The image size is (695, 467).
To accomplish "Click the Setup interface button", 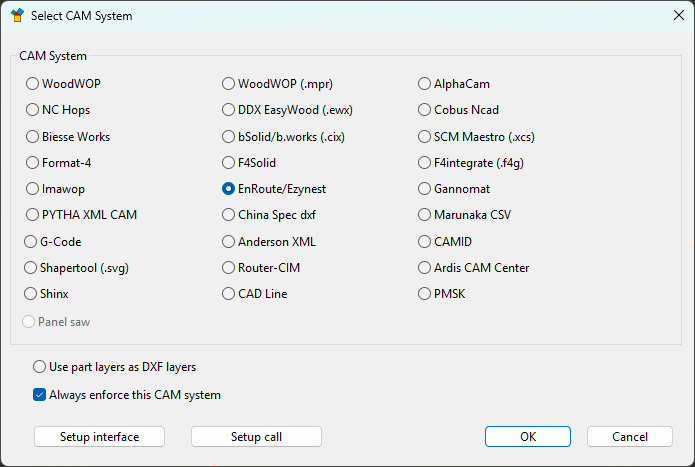I will point(99,437).
